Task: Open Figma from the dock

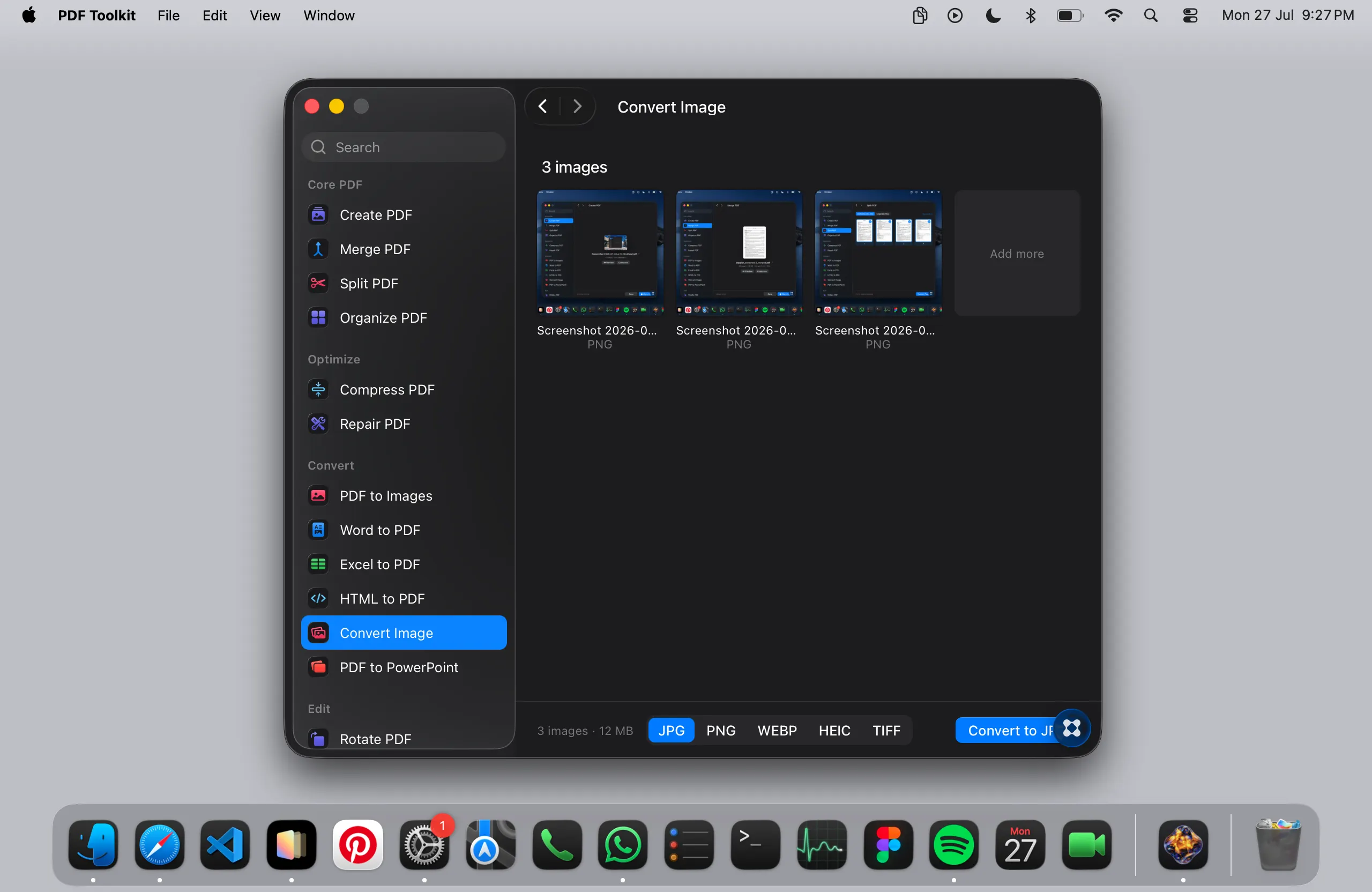Action: 888,845
